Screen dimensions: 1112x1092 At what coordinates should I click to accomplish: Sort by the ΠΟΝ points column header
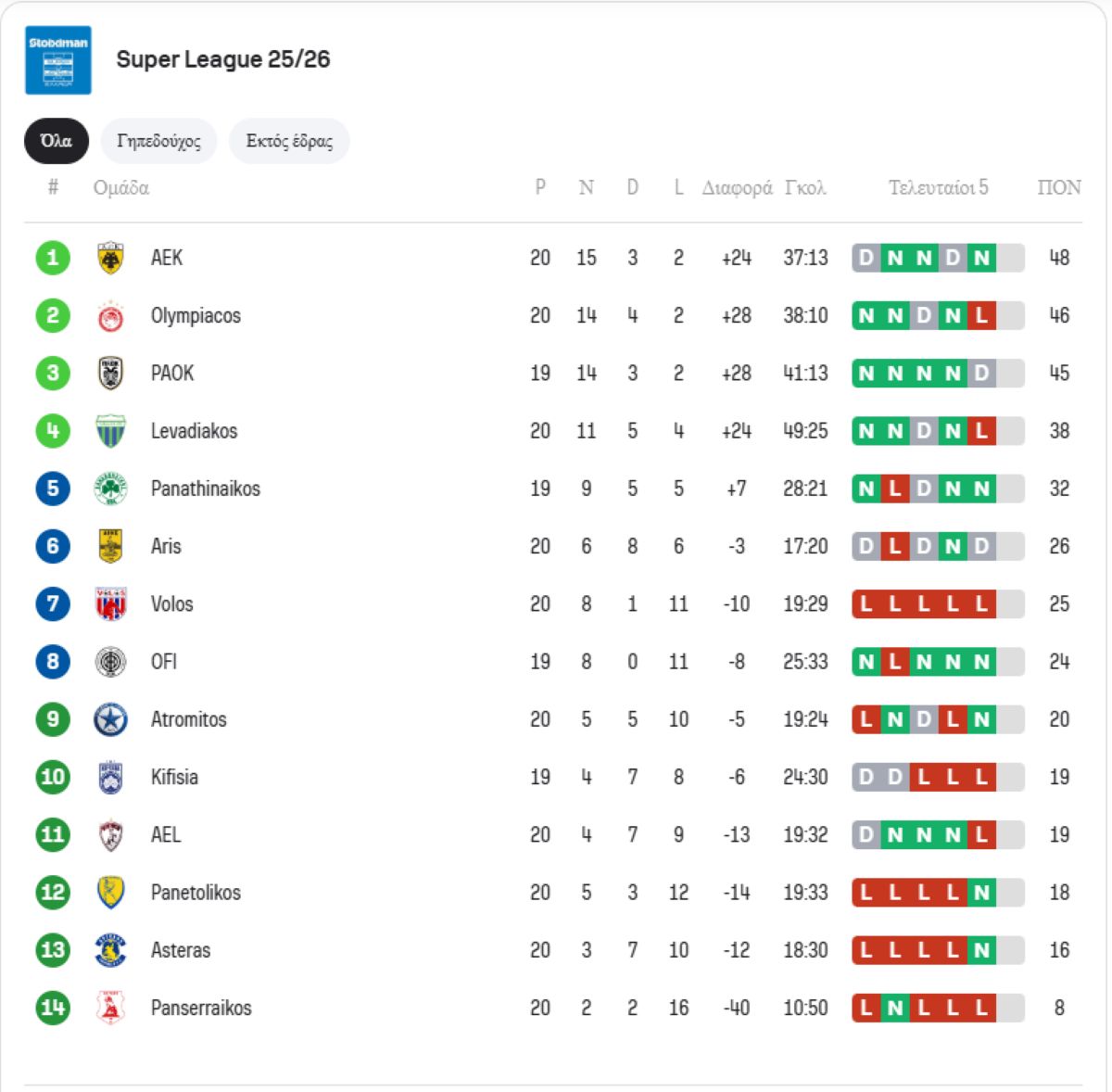coord(1058,188)
